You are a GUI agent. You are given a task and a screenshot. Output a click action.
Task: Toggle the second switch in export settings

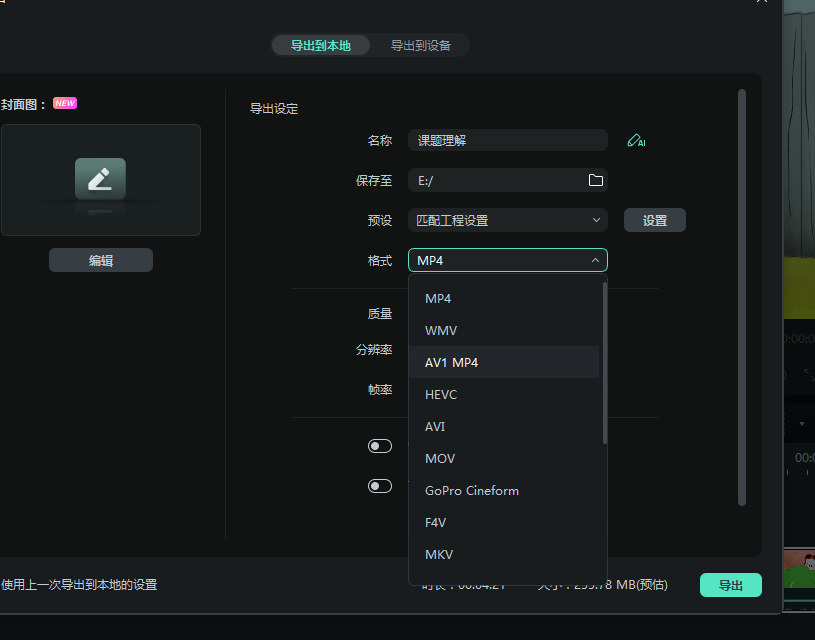(x=380, y=486)
